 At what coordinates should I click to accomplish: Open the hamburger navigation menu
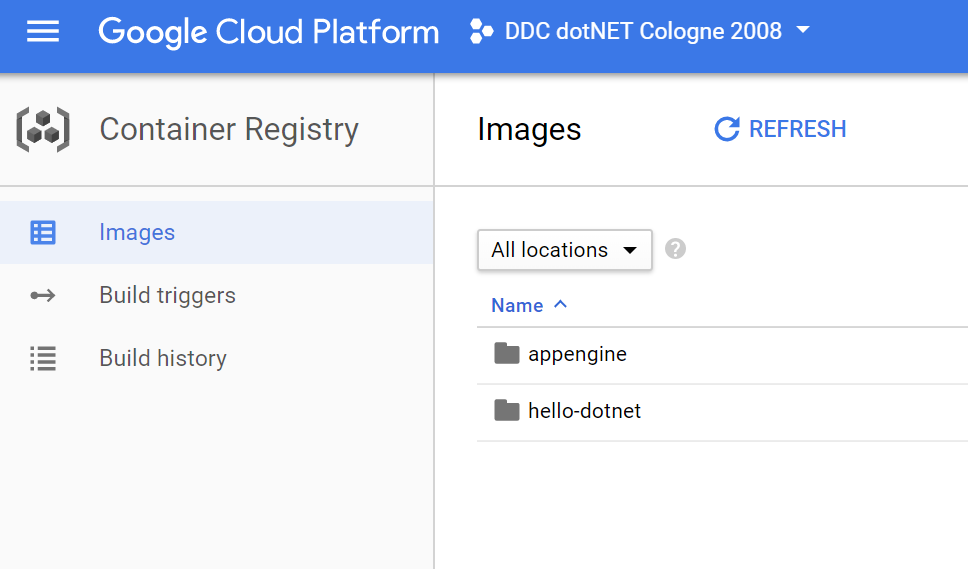pos(43,32)
